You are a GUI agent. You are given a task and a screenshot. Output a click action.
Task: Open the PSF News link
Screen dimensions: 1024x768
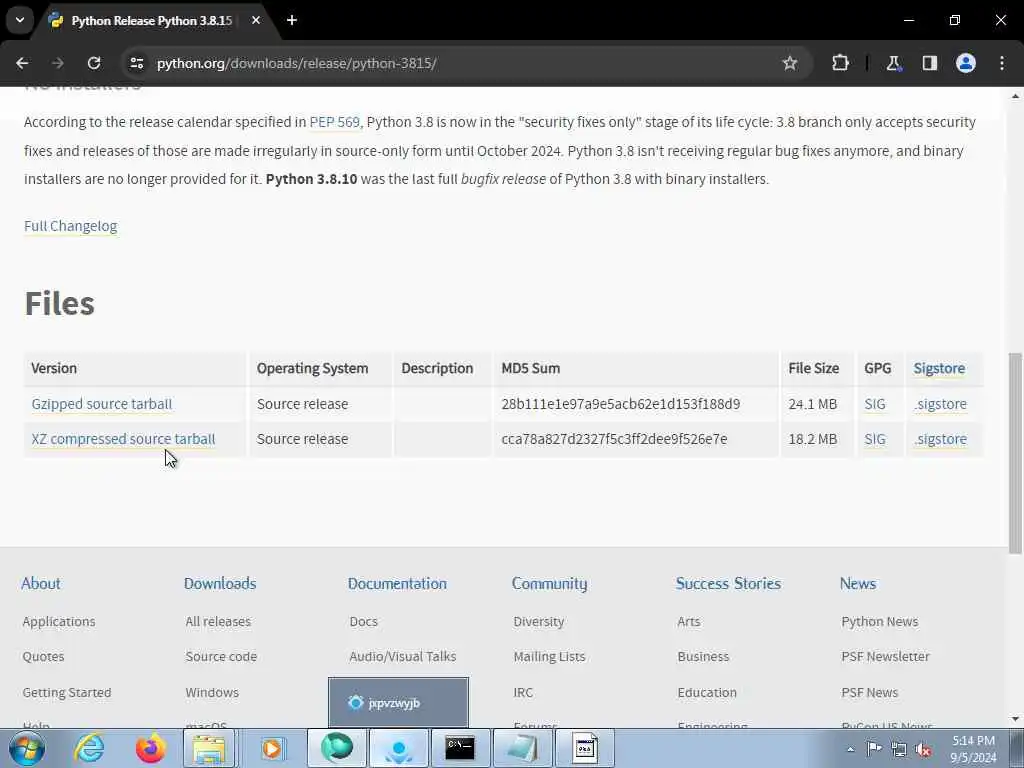coord(870,692)
